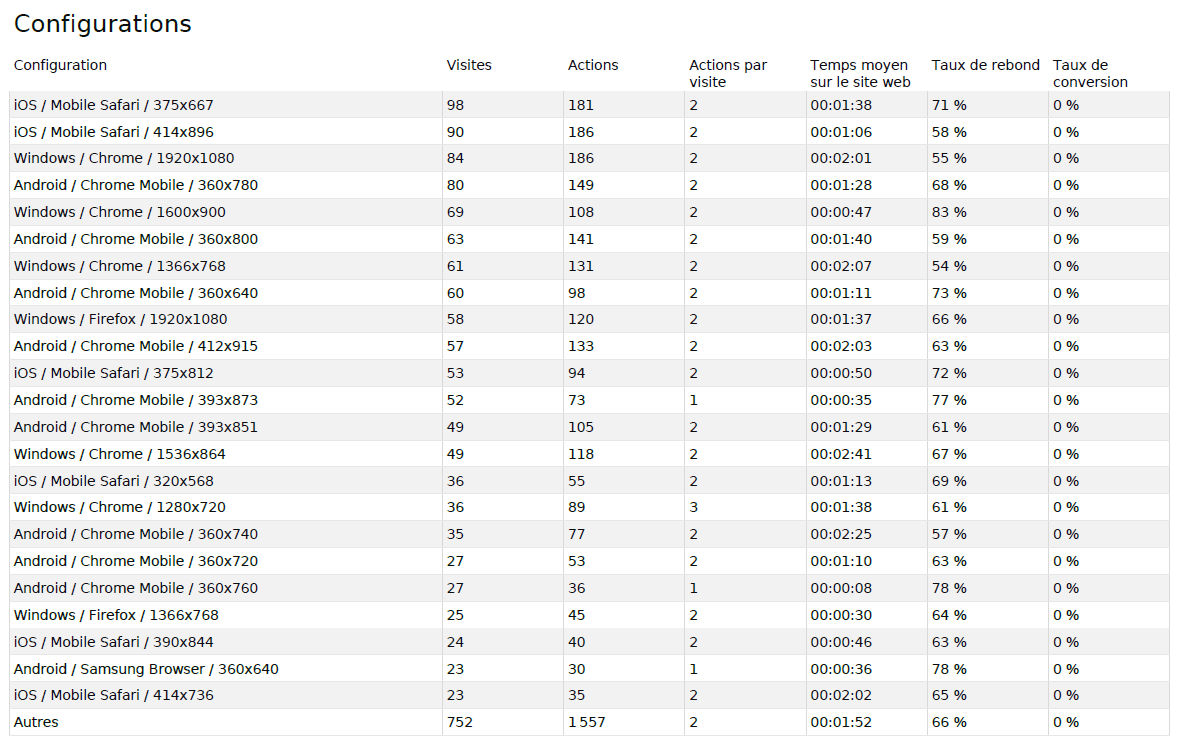
Task: Click the 83 % bounce rate cell
Action: (949, 212)
